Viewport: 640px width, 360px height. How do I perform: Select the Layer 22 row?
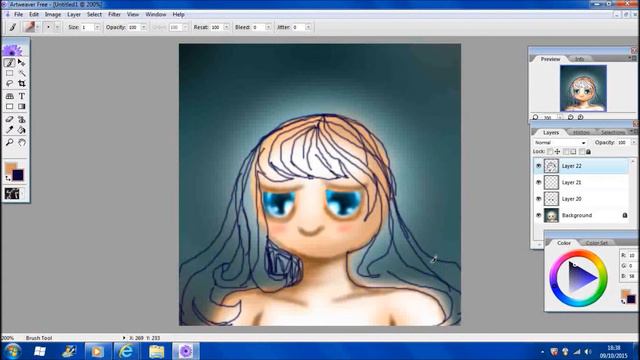(581, 166)
